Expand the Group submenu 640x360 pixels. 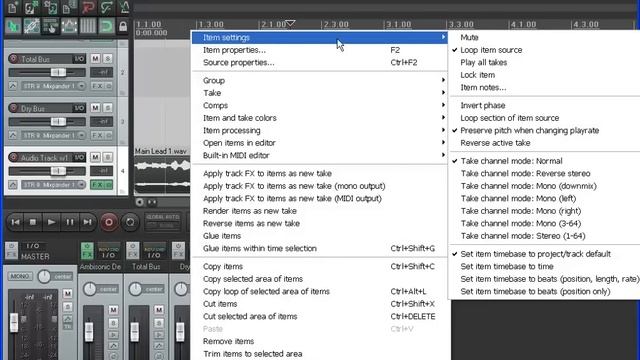pyautogui.click(x=320, y=80)
